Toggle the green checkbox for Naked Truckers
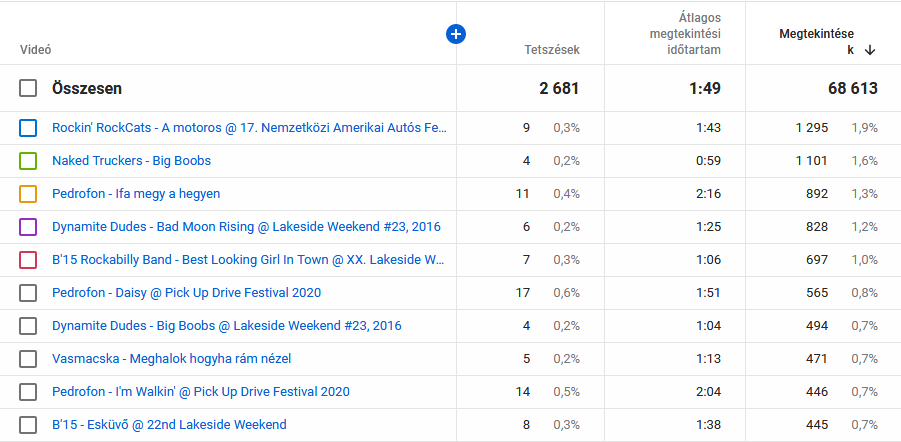 [x=28, y=161]
